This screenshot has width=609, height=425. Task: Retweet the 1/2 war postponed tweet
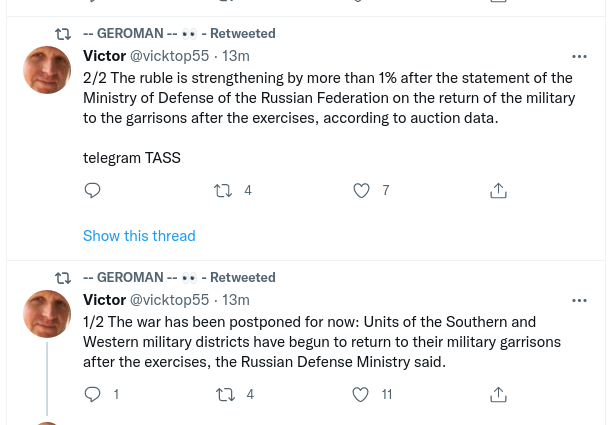click(x=226, y=394)
